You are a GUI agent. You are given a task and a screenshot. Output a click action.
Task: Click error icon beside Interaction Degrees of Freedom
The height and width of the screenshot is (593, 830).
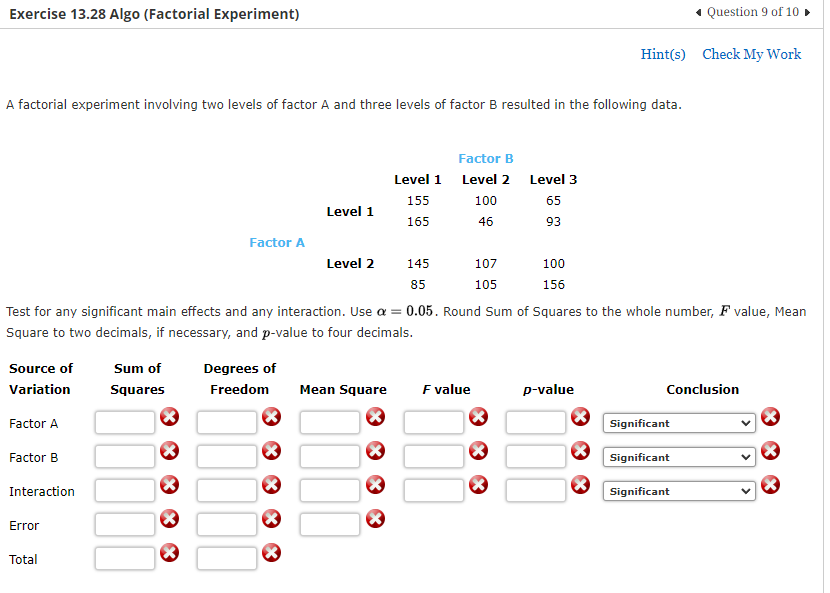[x=272, y=484]
